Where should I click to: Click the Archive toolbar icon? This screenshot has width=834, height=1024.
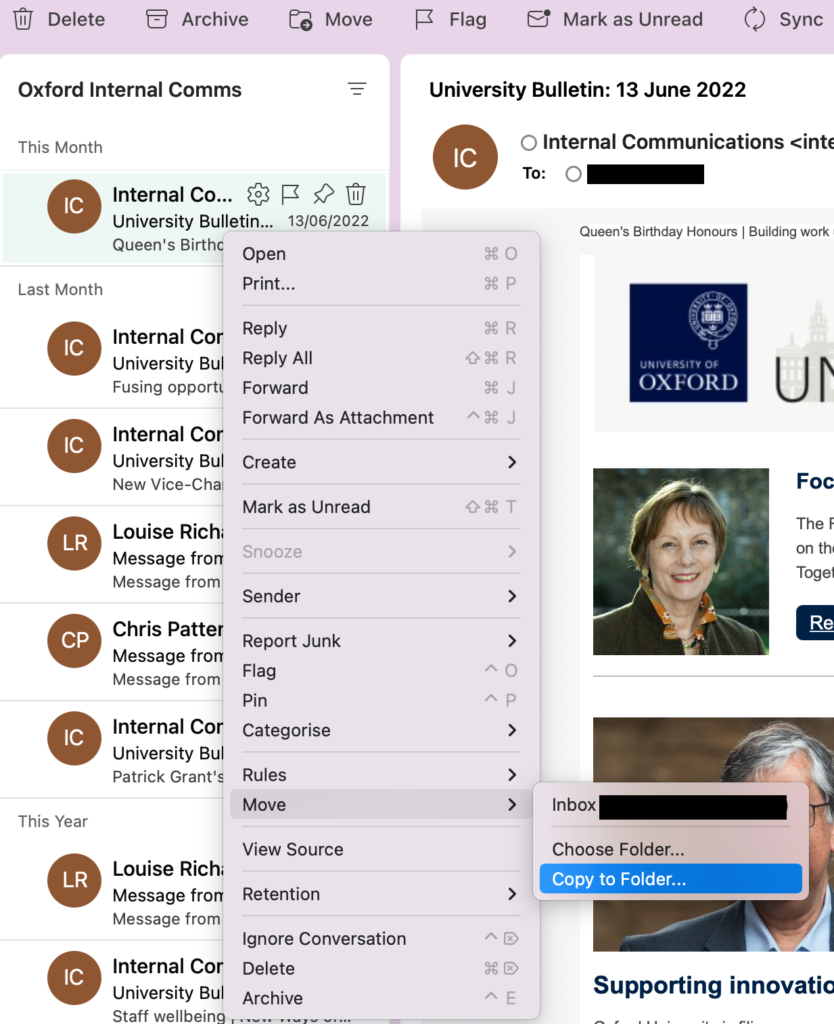pos(156,19)
